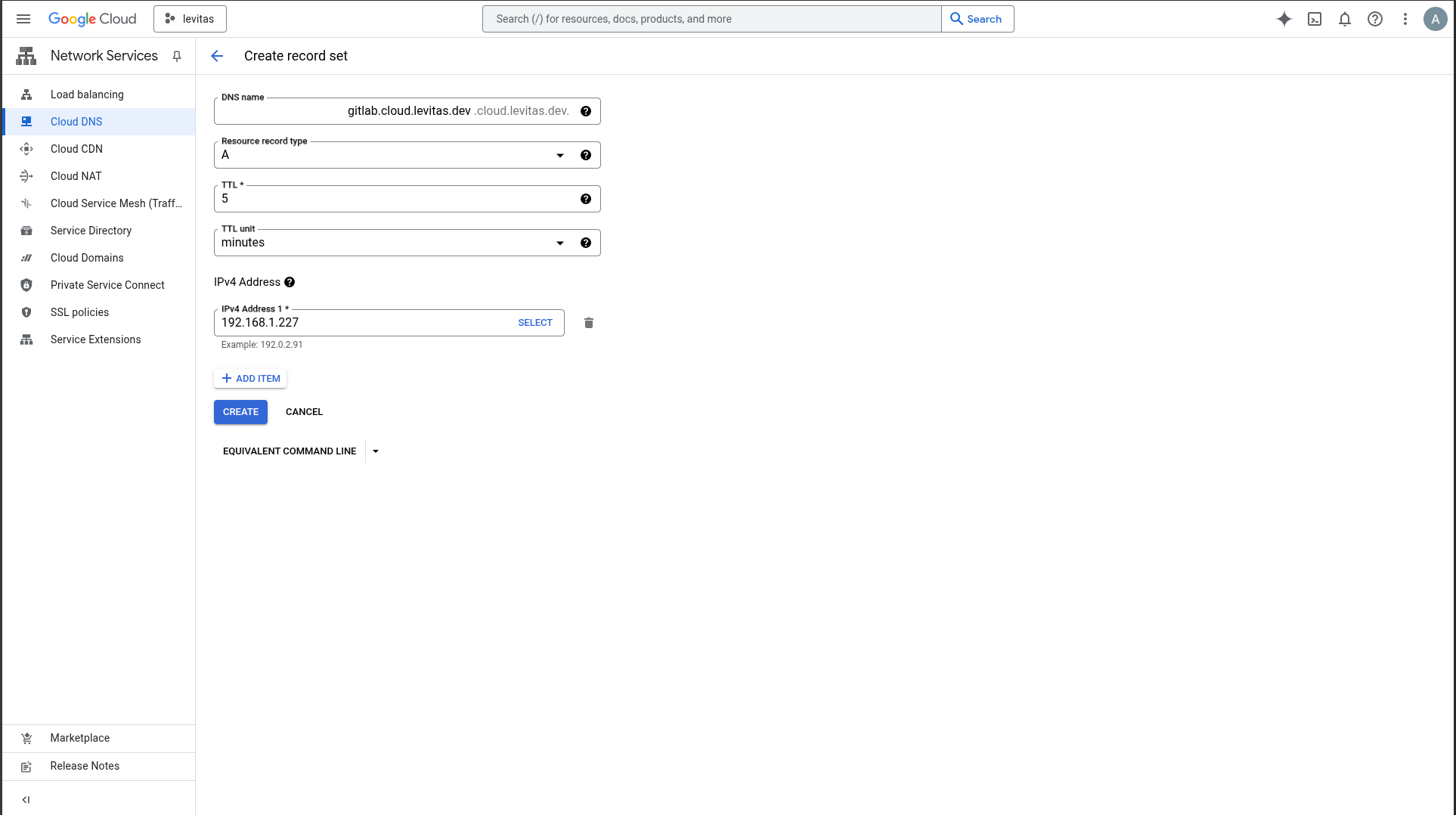Image resolution: width=1456 pixels, height=815 pixels.
Task: Open Private Service Connect page
Action: [99, 285]
